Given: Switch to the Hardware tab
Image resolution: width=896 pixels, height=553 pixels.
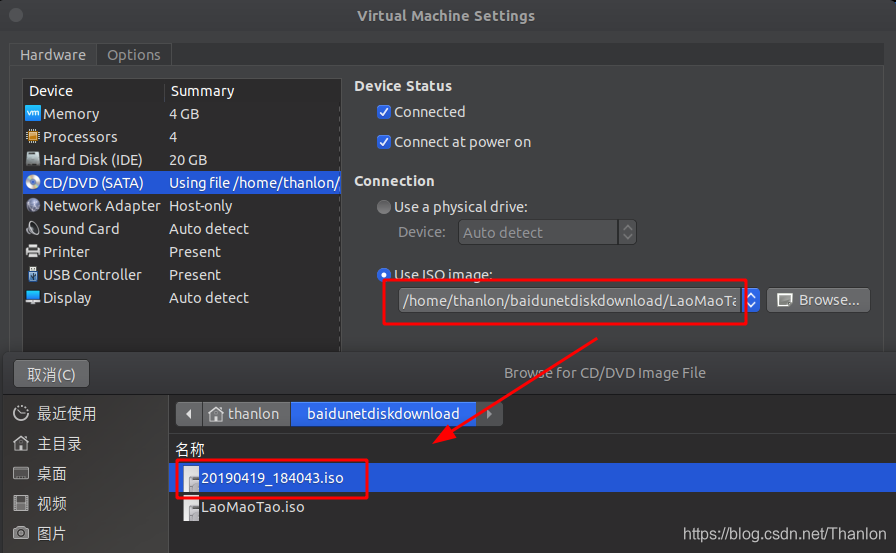Looking at the screenshot, I should point(53,55).
